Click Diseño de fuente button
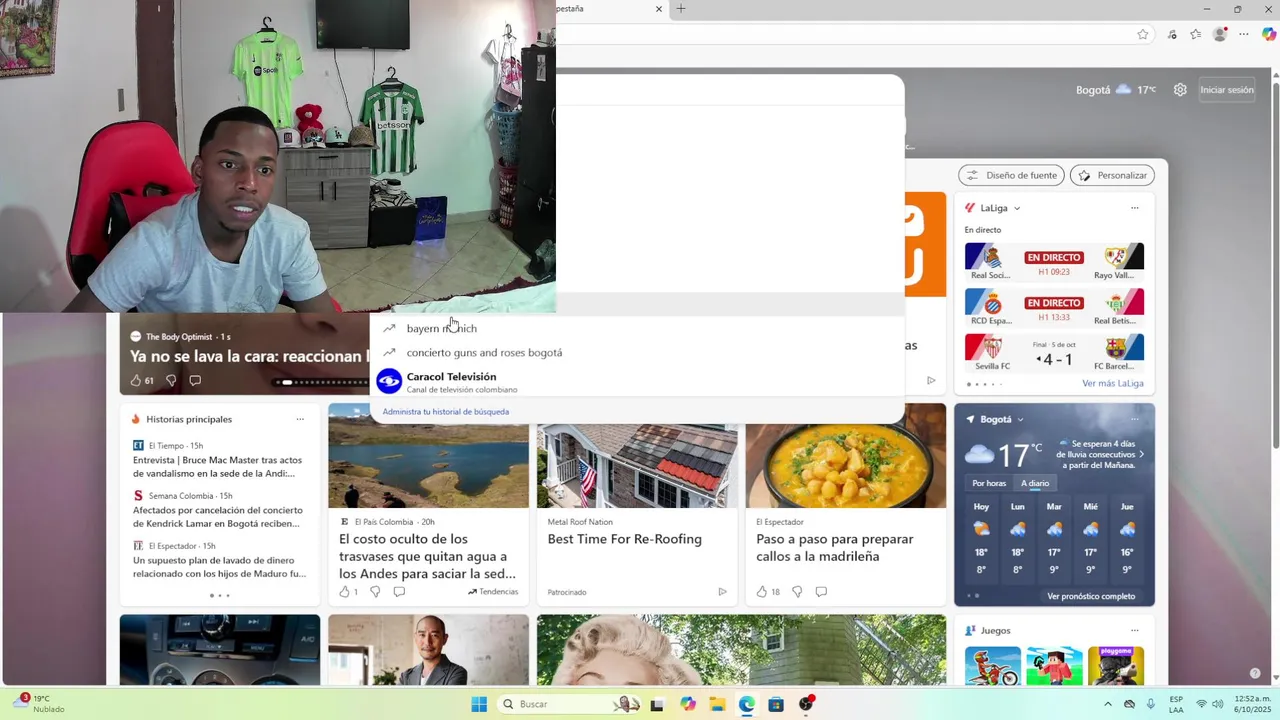 1012,175
